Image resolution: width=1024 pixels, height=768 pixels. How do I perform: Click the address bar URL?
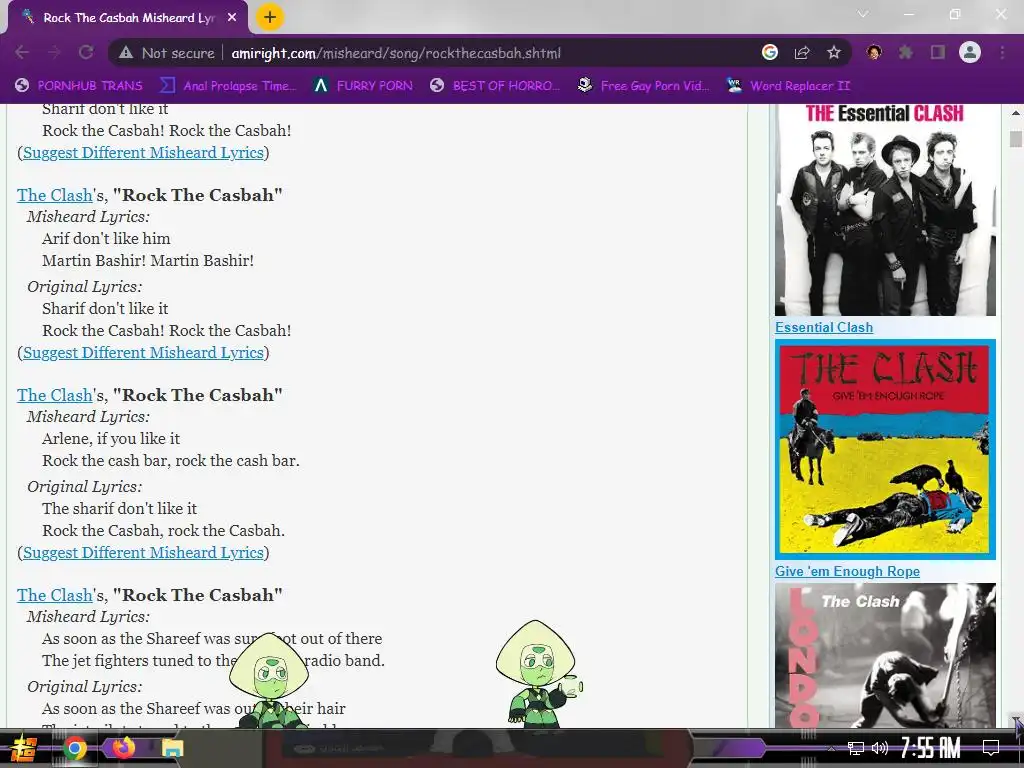396,53
